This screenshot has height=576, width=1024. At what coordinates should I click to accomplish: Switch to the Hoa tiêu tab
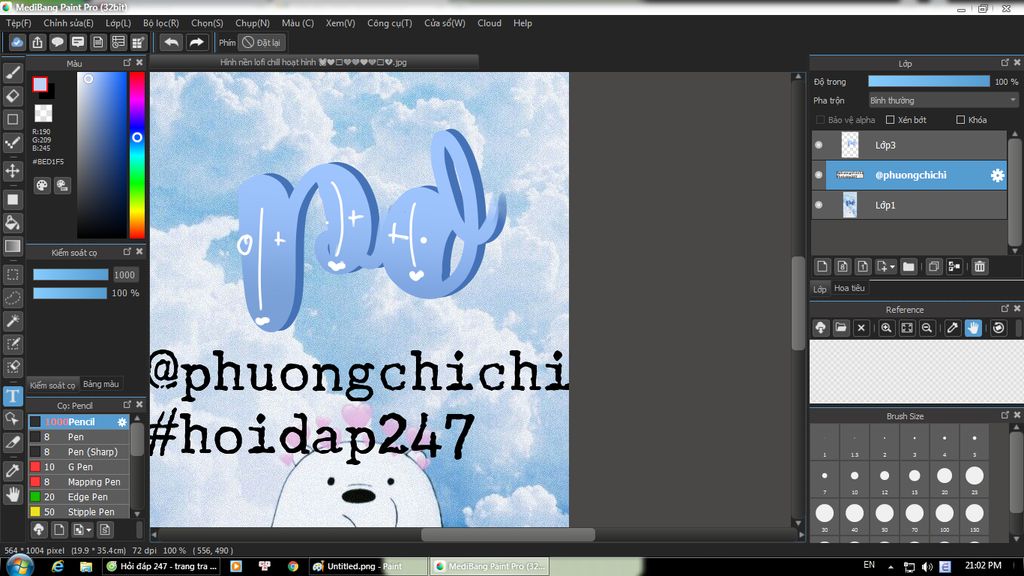[850, 288]
